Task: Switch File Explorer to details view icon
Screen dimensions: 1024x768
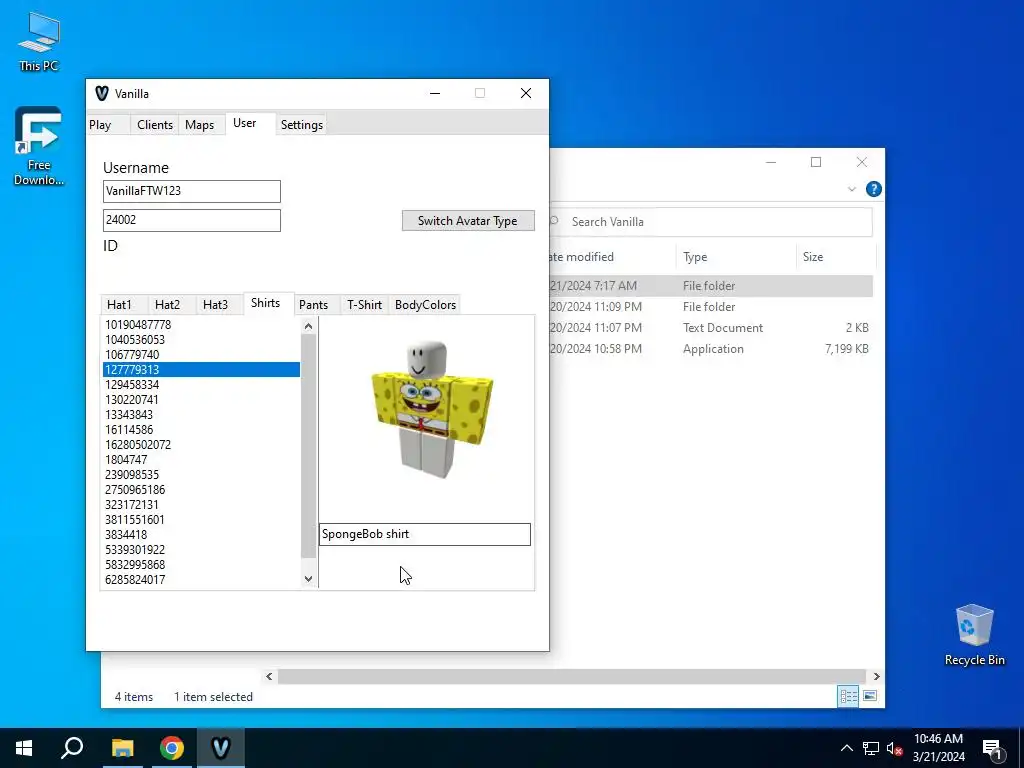Action: click(x=848, y=696)
